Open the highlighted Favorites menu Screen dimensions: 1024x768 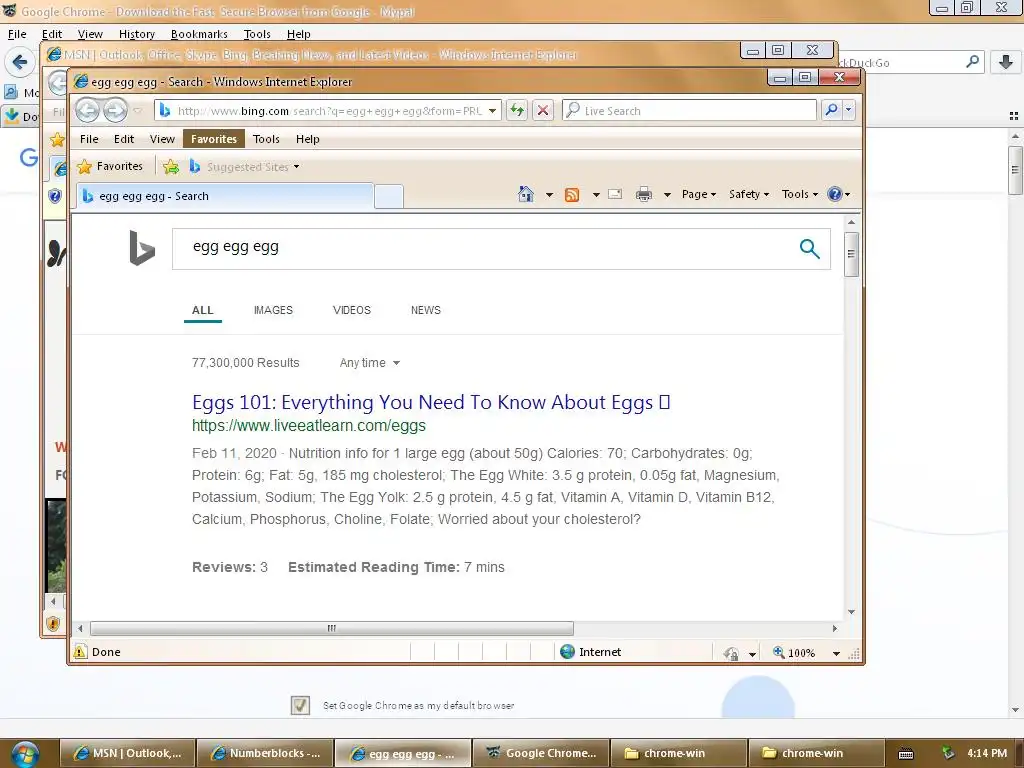(x=214, y=139)
